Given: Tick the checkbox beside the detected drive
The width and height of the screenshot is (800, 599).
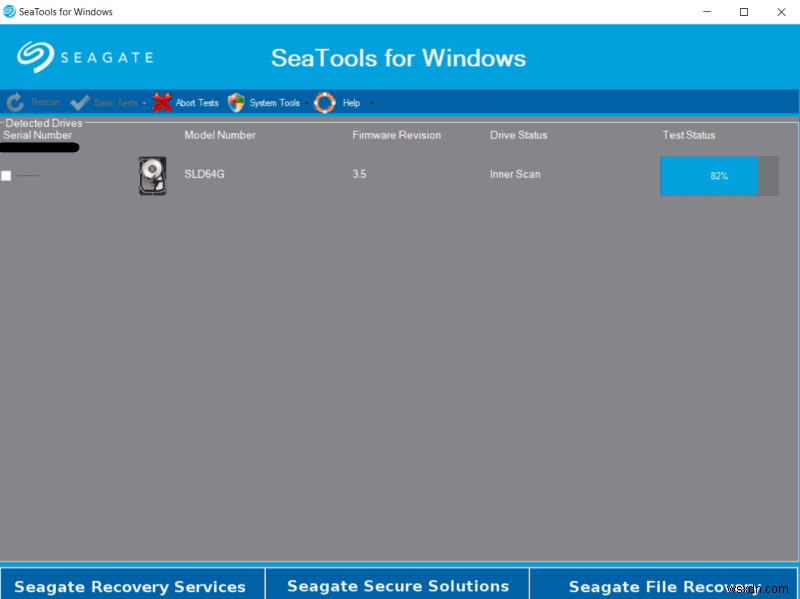Looking at the screenshot, I should tap(6, 176).
